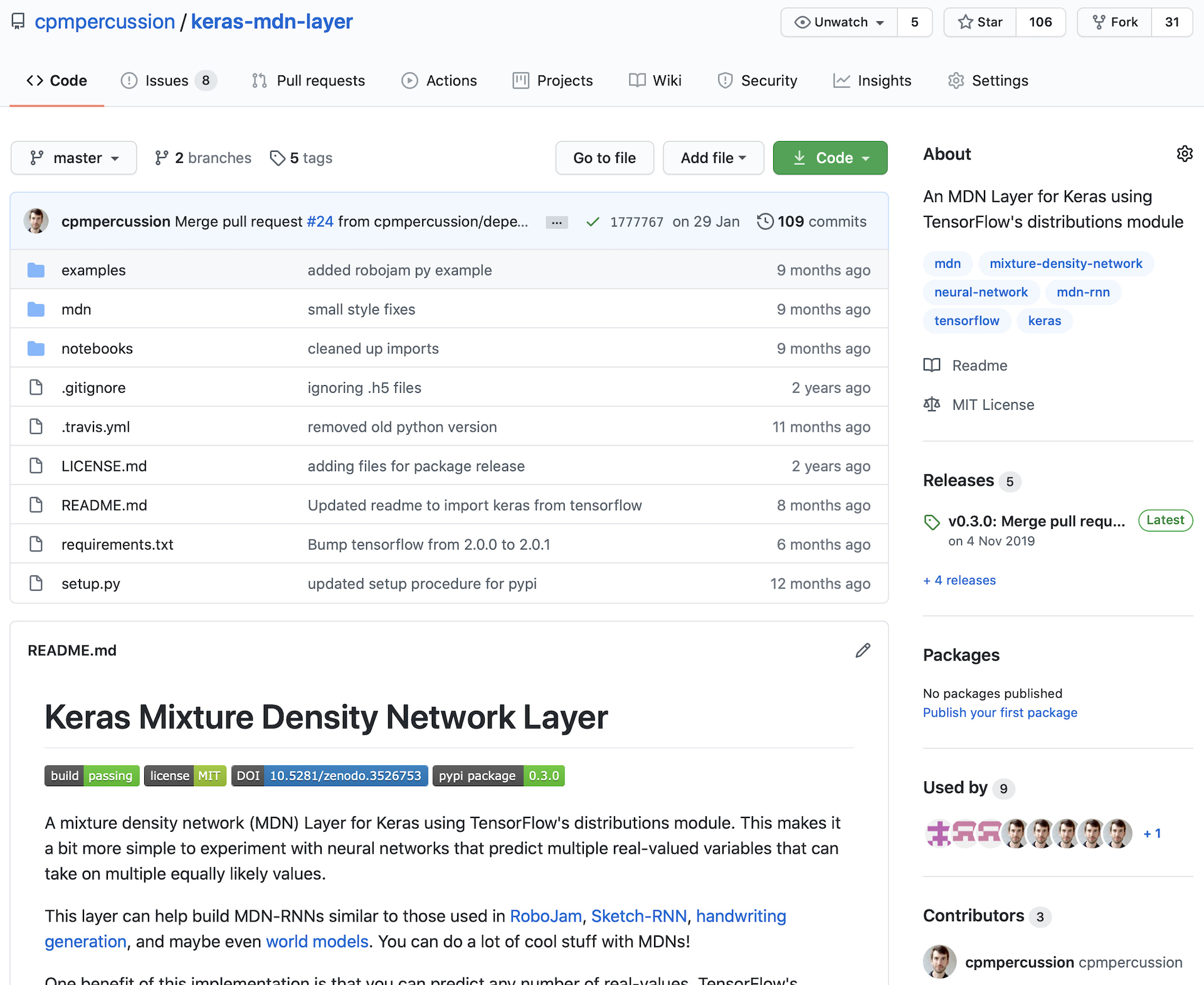Click the DOI zenodo badge
This screenshot has width=1204, height=985.
point(330,776)
